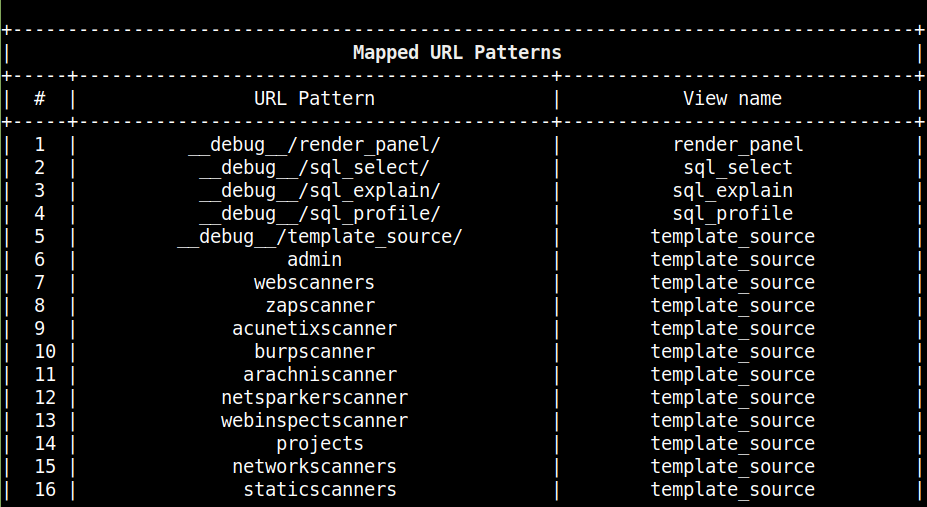Click the netsparkerscanner entry
The width and height of the screenshot is (927, 507).
(315, 398)
